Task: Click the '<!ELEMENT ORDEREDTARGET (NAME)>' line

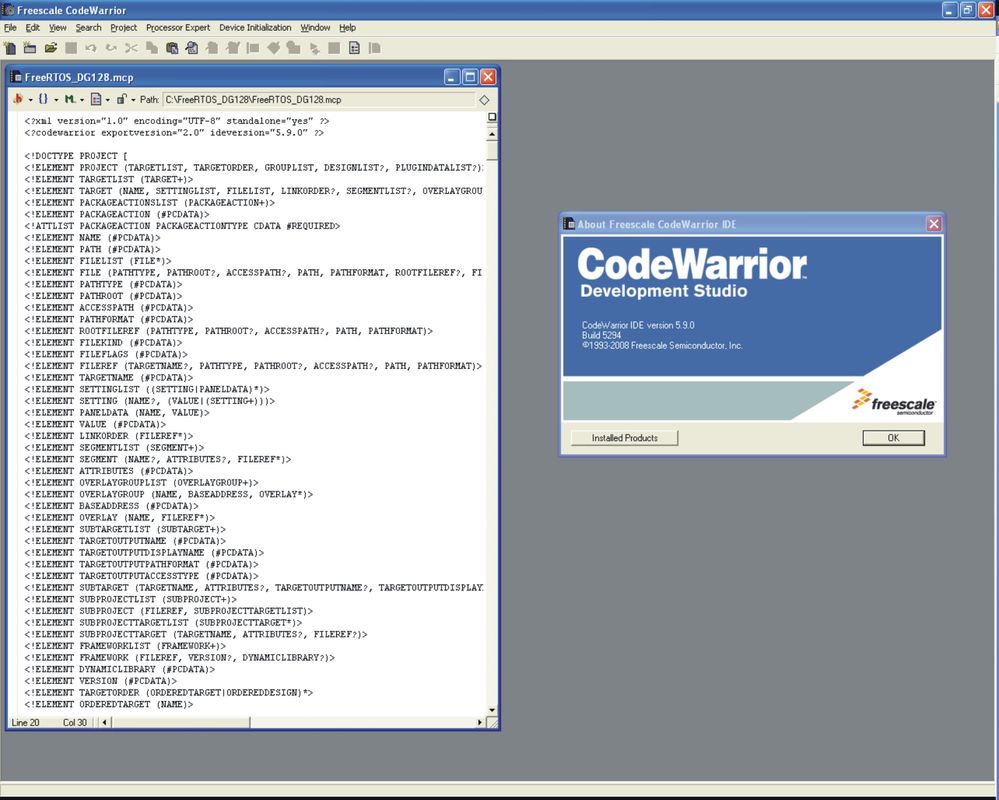Action: point(108,704)
